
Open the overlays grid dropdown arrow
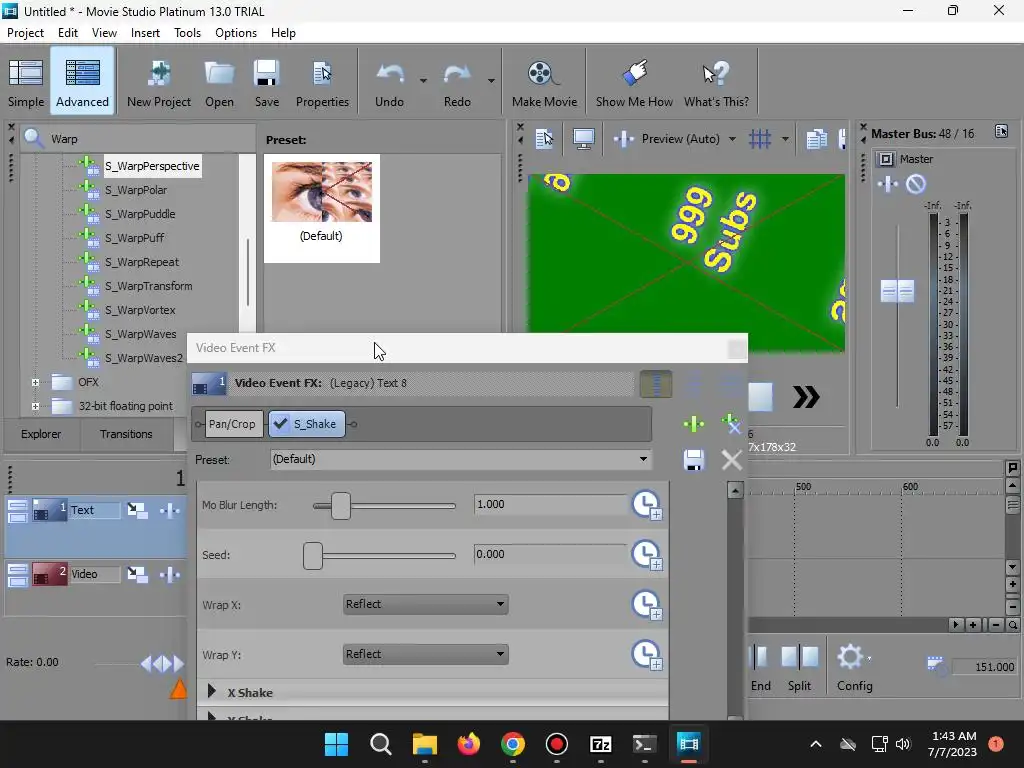[x=785, y=139]
